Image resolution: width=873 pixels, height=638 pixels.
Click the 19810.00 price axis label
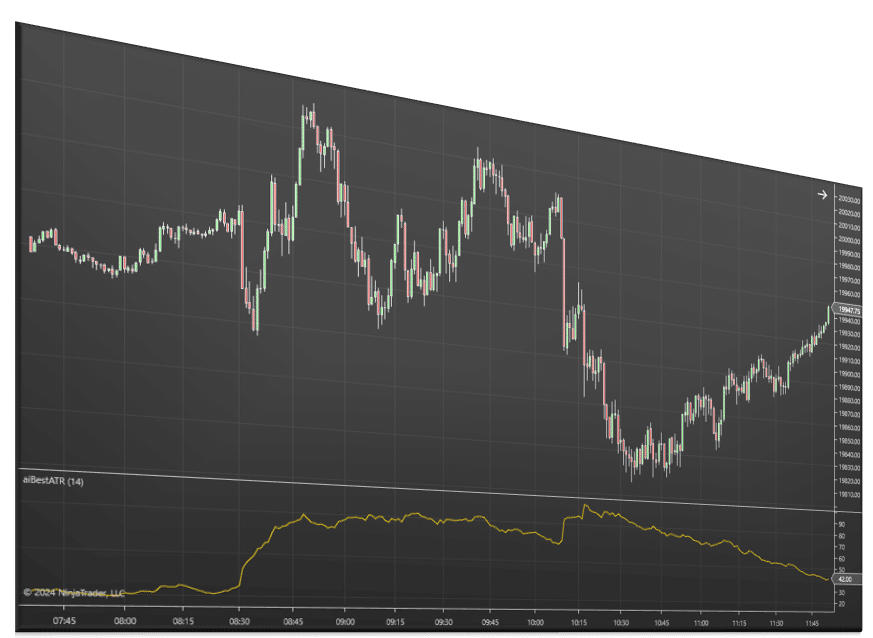[849, 494]
